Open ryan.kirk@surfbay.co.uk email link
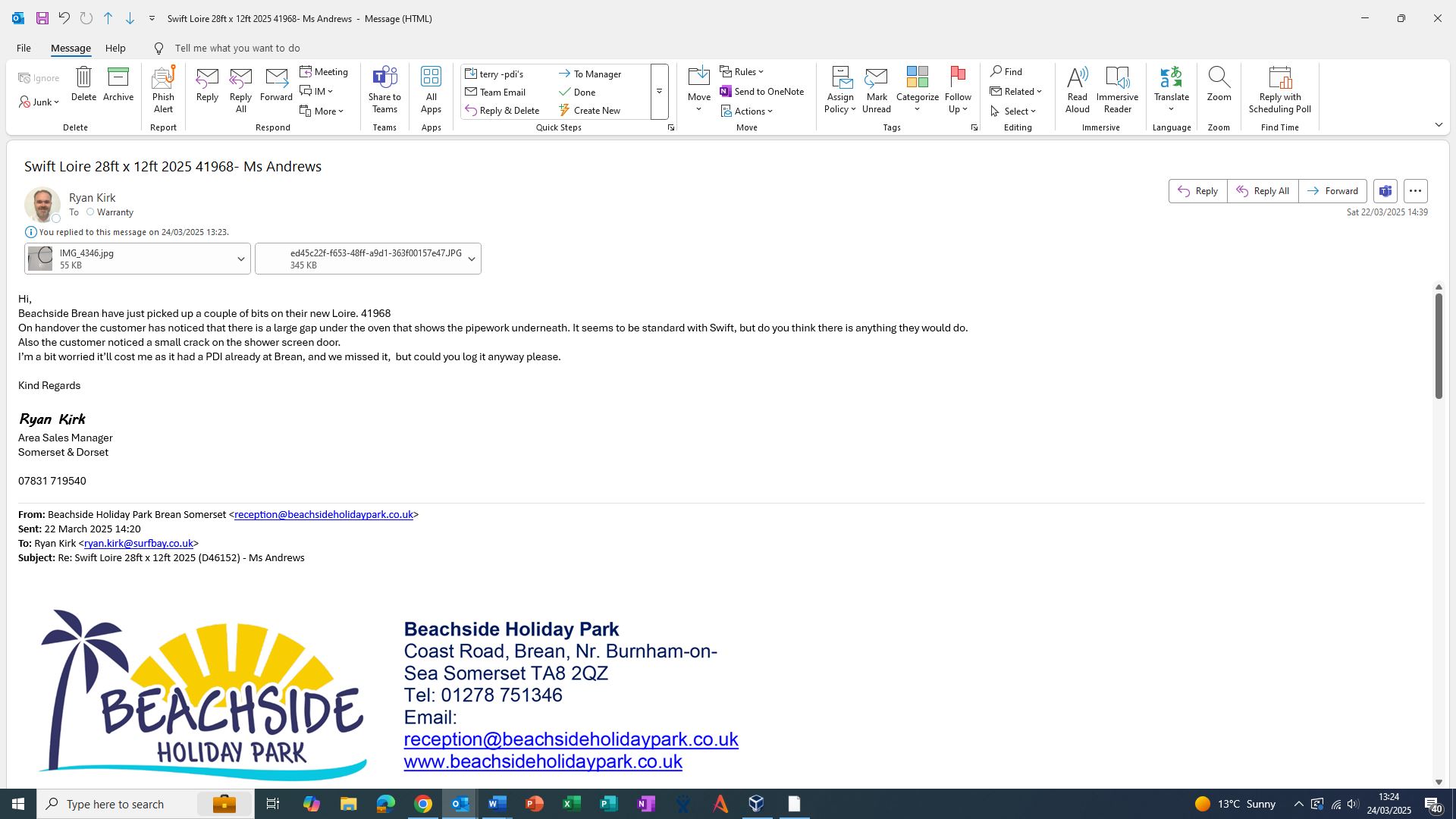The width and height of the screenshot is (1456, 819). 138,544
